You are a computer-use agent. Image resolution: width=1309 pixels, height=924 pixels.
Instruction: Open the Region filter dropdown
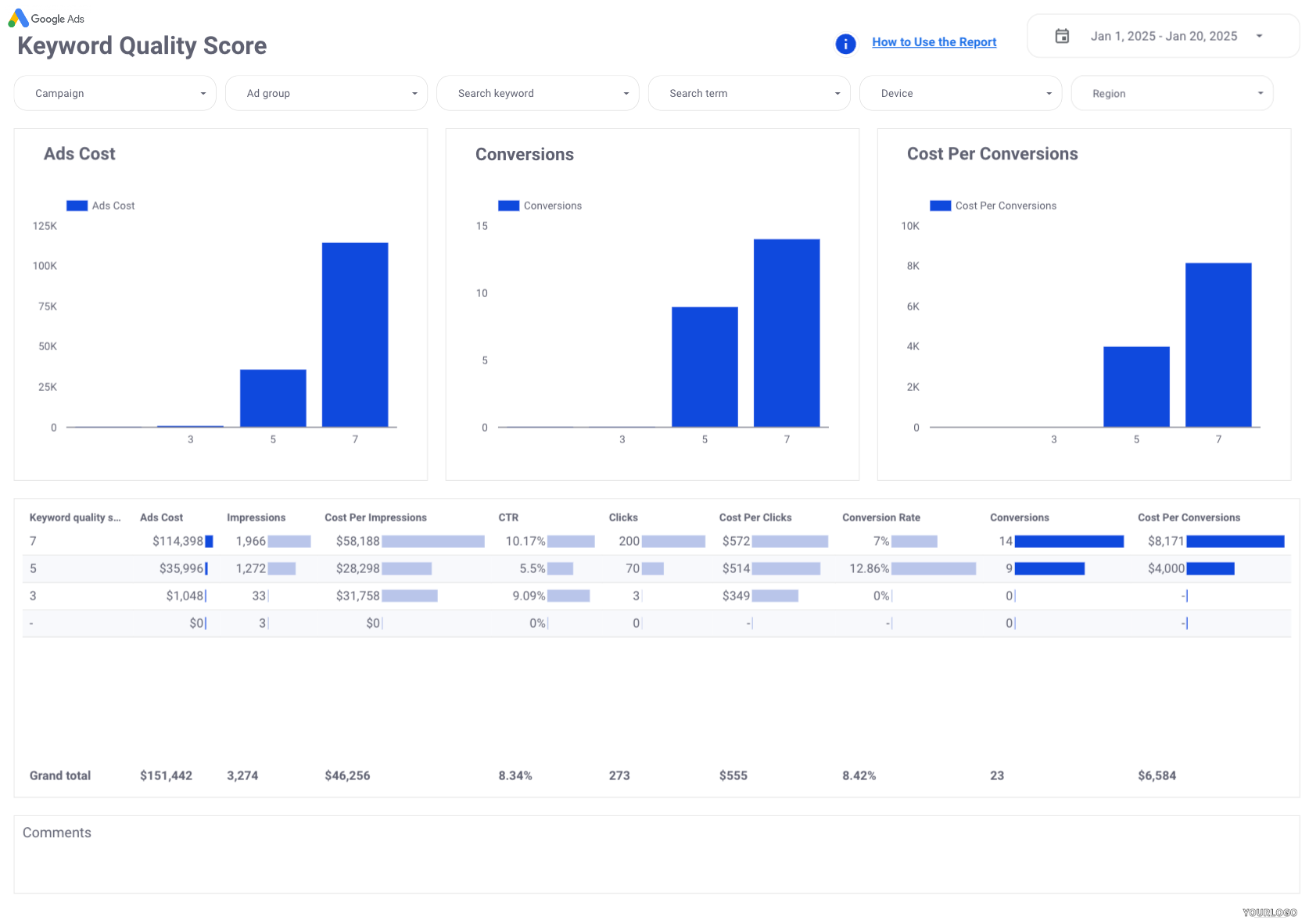click(x=1171, y=93)
